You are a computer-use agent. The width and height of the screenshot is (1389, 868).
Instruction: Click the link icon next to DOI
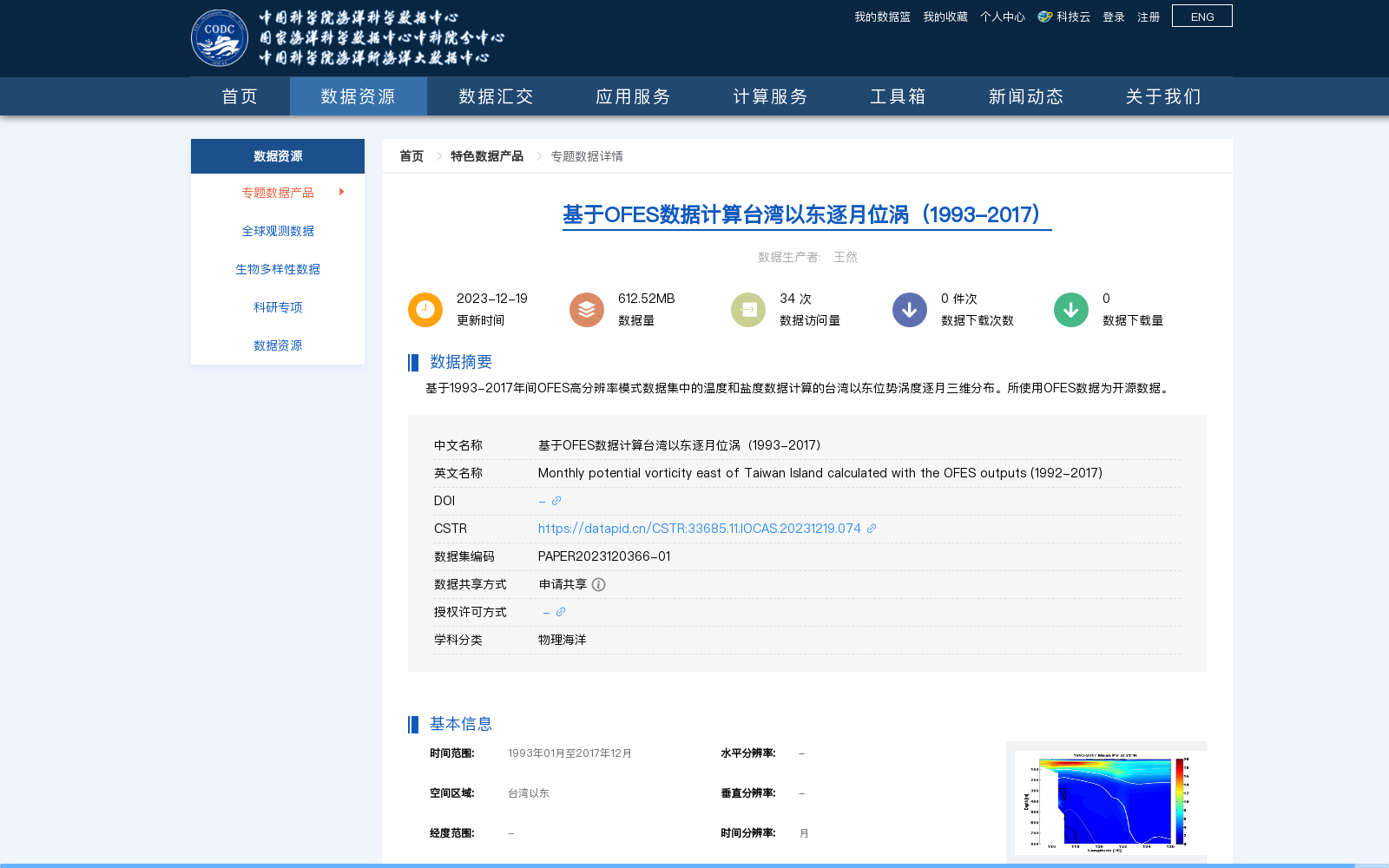tap(556, 501)
